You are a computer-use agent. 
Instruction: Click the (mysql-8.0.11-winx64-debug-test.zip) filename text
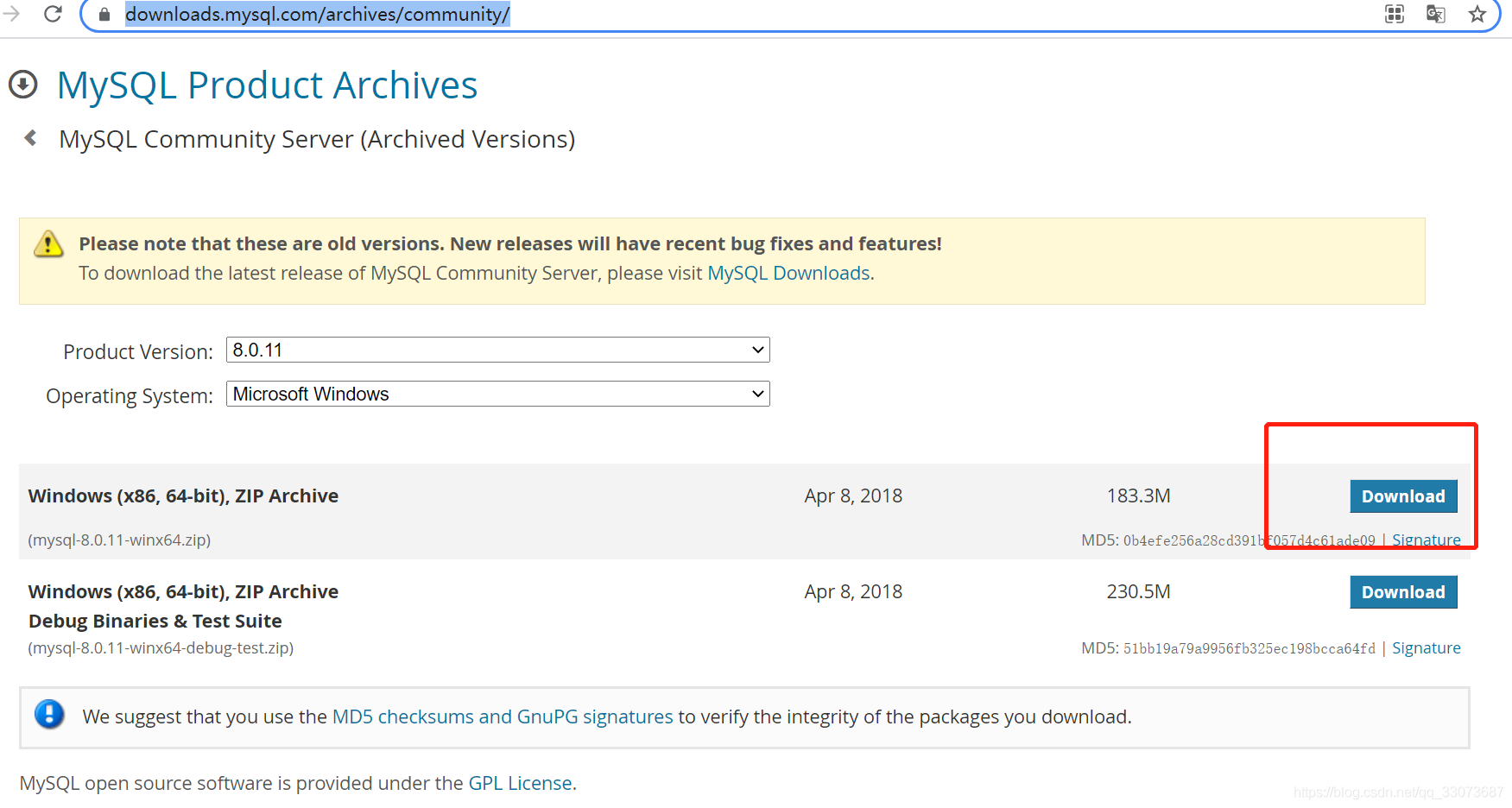click(x=161, y=647)
